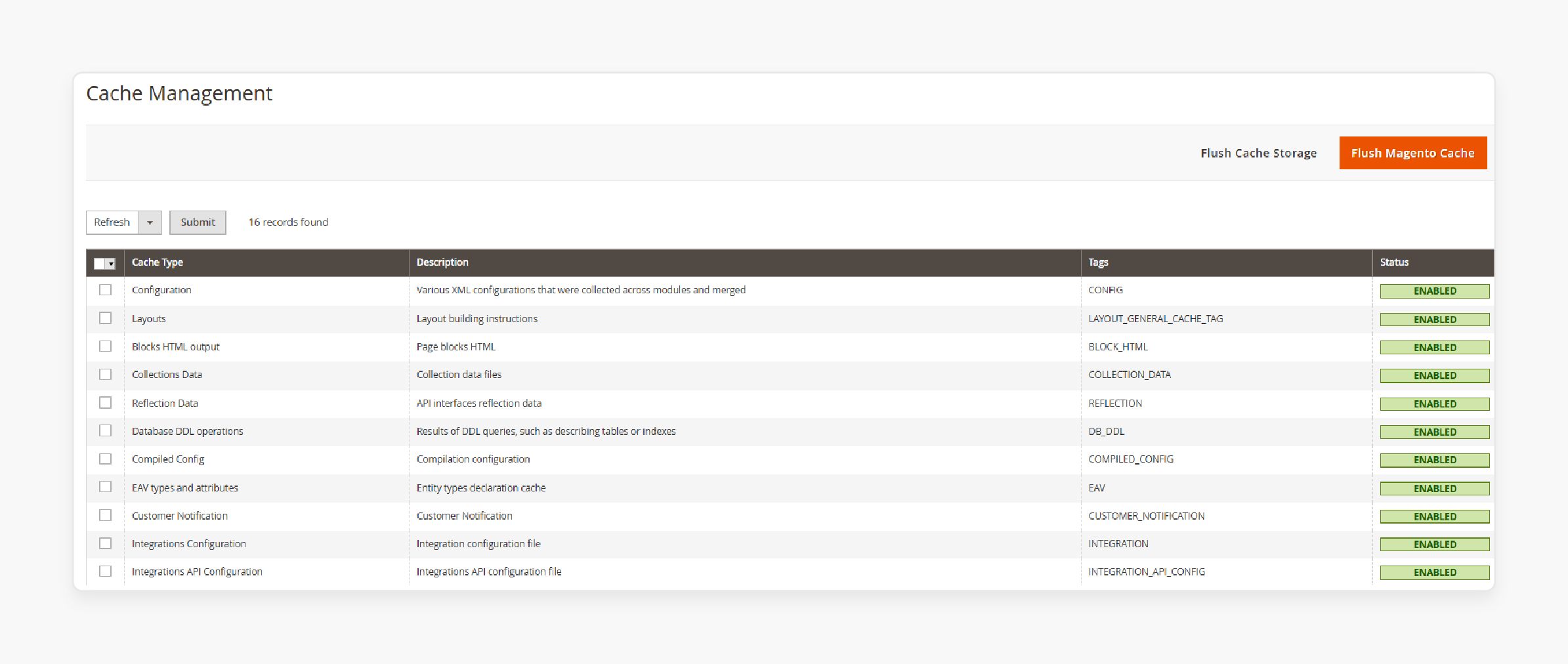
Task: Click ENABLED status for Configuration row
Action: [x=1435, y=291]
